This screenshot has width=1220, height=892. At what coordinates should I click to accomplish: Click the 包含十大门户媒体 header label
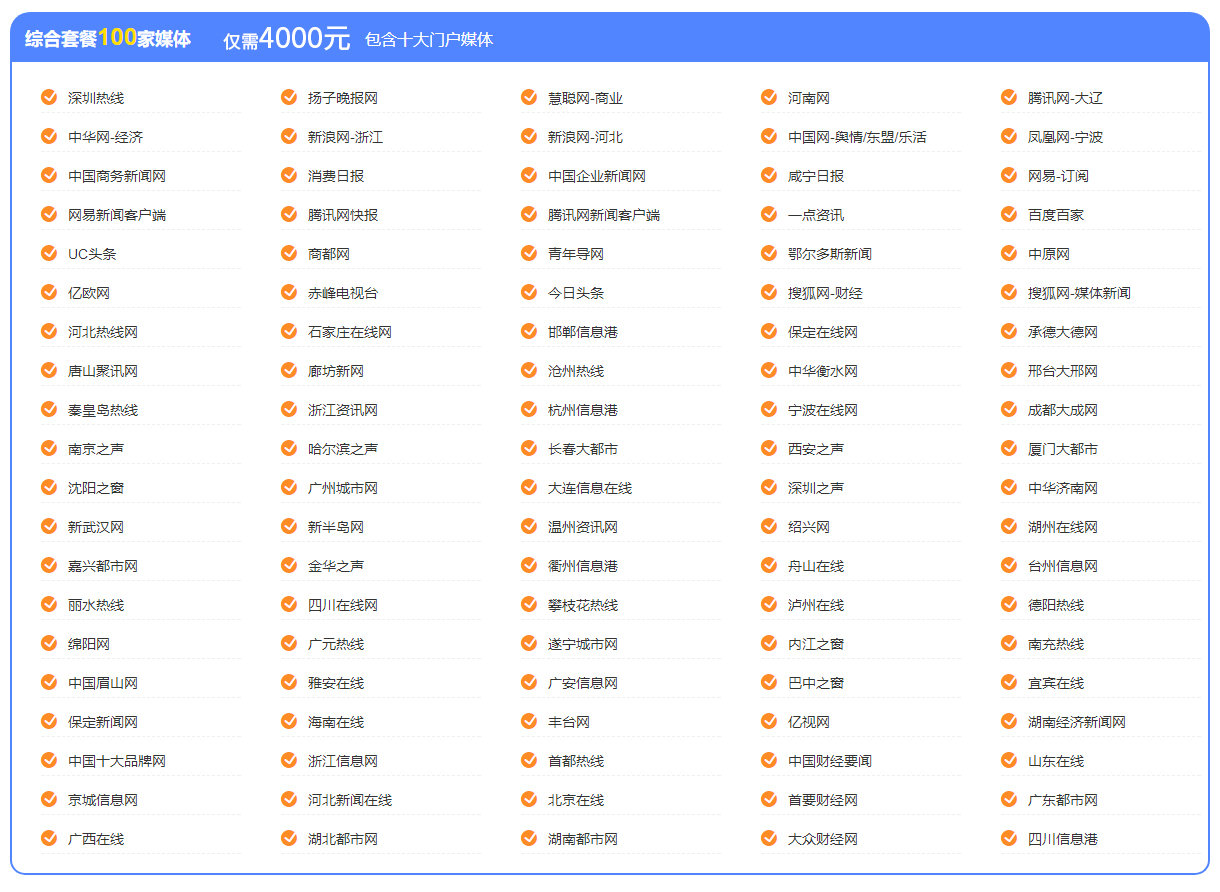coord(429,40)
